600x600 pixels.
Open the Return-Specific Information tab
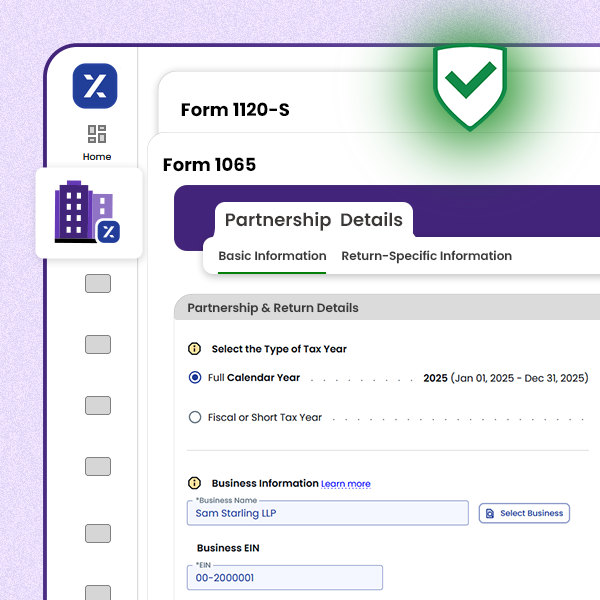[426, 256]
